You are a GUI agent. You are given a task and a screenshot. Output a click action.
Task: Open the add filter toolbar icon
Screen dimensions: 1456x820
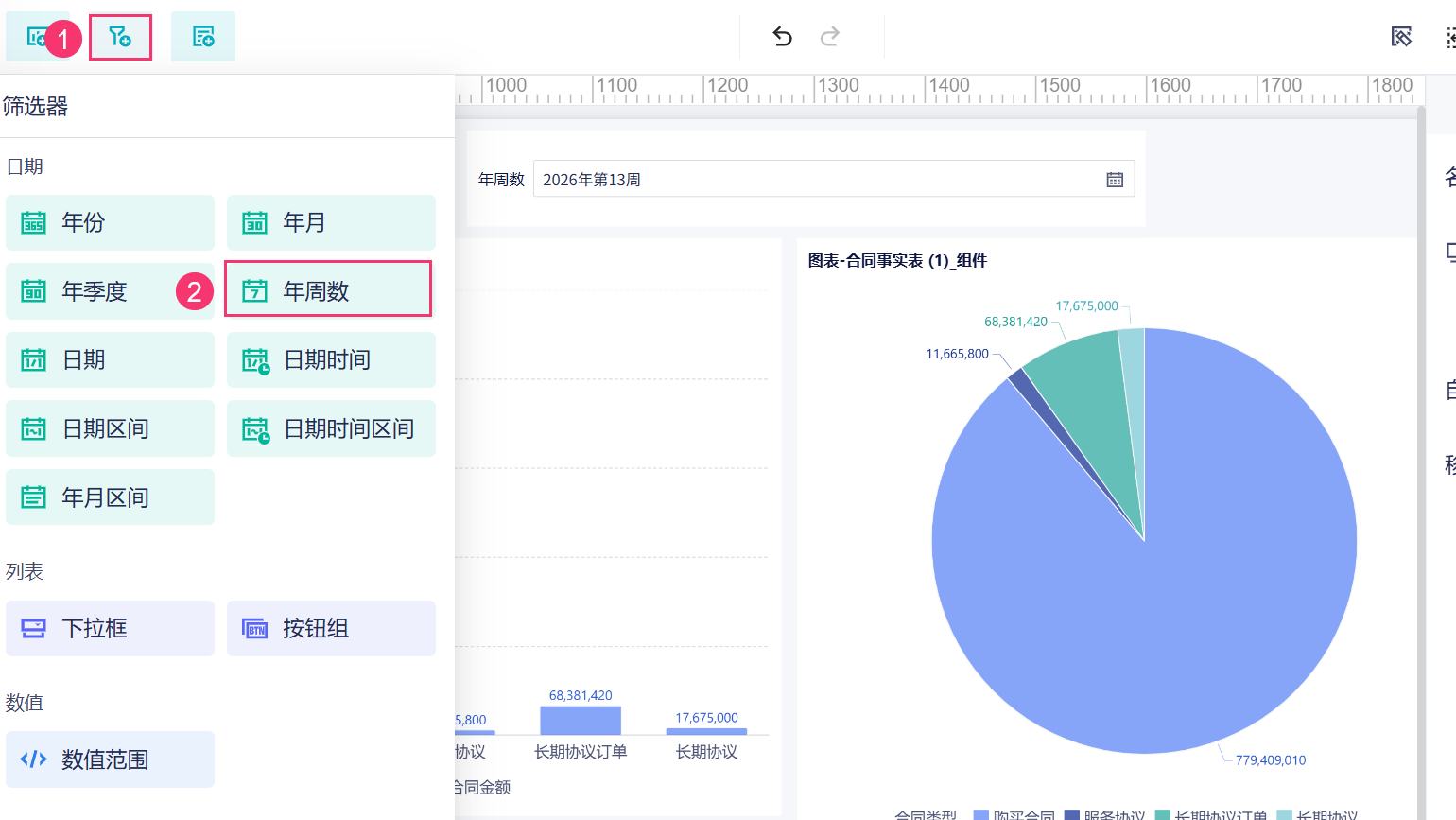coord(120,37)
